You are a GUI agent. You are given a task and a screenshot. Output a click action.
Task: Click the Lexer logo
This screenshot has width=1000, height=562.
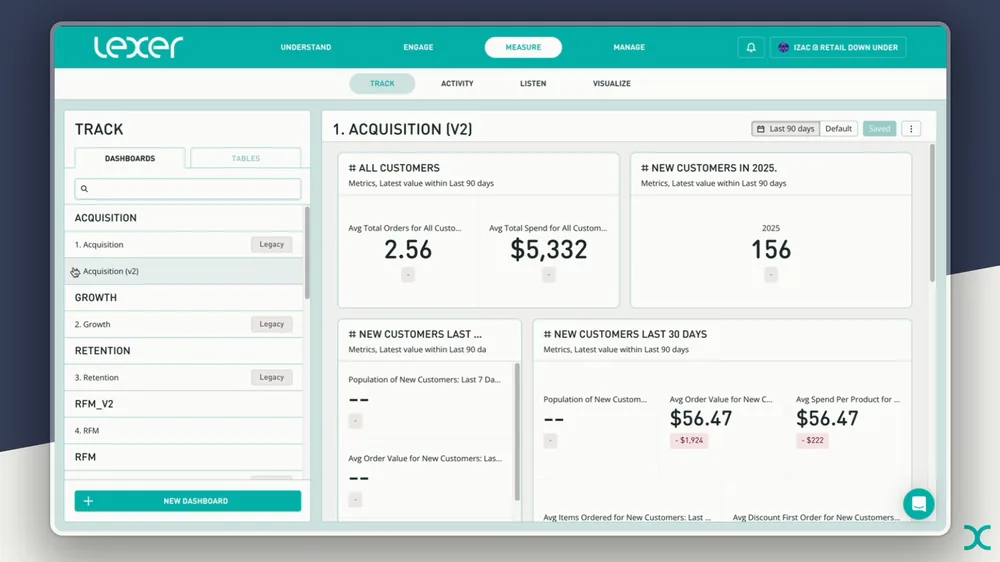click(138, 47)
